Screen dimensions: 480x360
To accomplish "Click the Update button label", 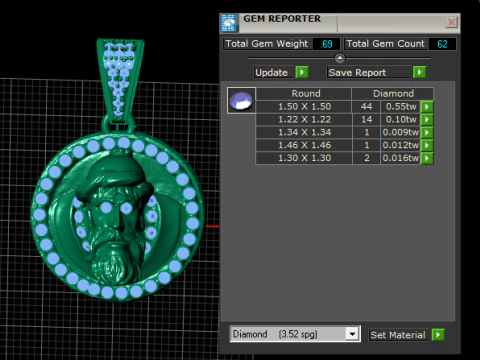I will coord(274,72).
